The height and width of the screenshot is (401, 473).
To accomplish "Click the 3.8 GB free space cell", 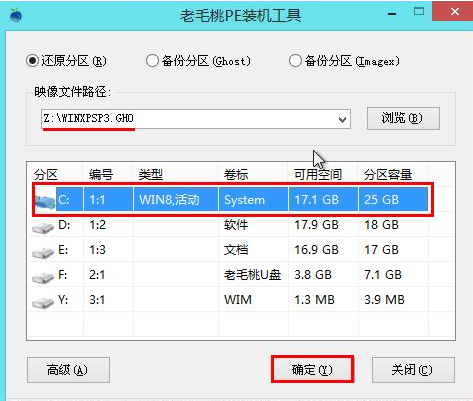I will point(313,275).
